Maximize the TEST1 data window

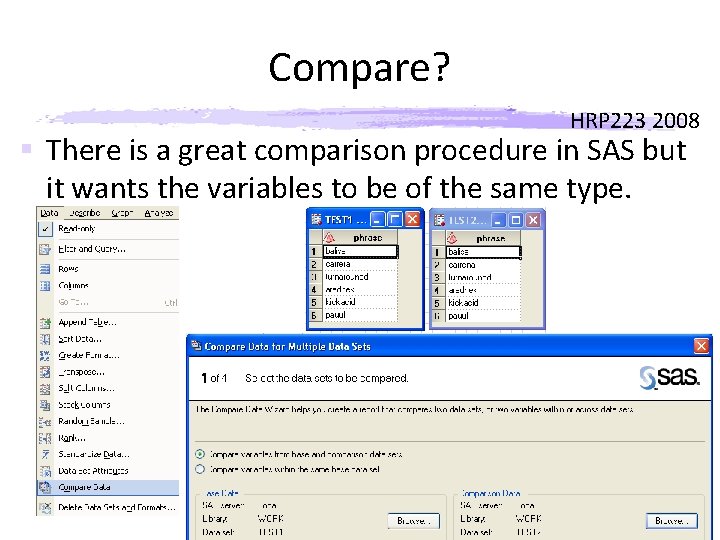[394, 219]
